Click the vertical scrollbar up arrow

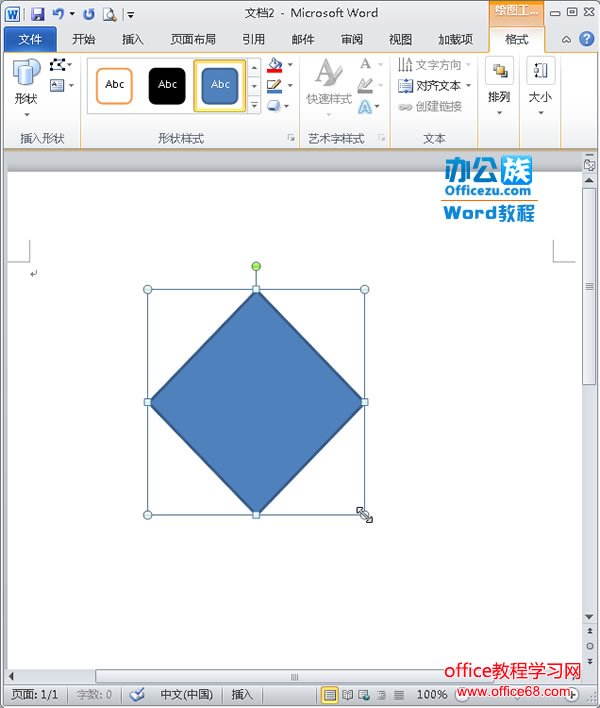(589, 180)
